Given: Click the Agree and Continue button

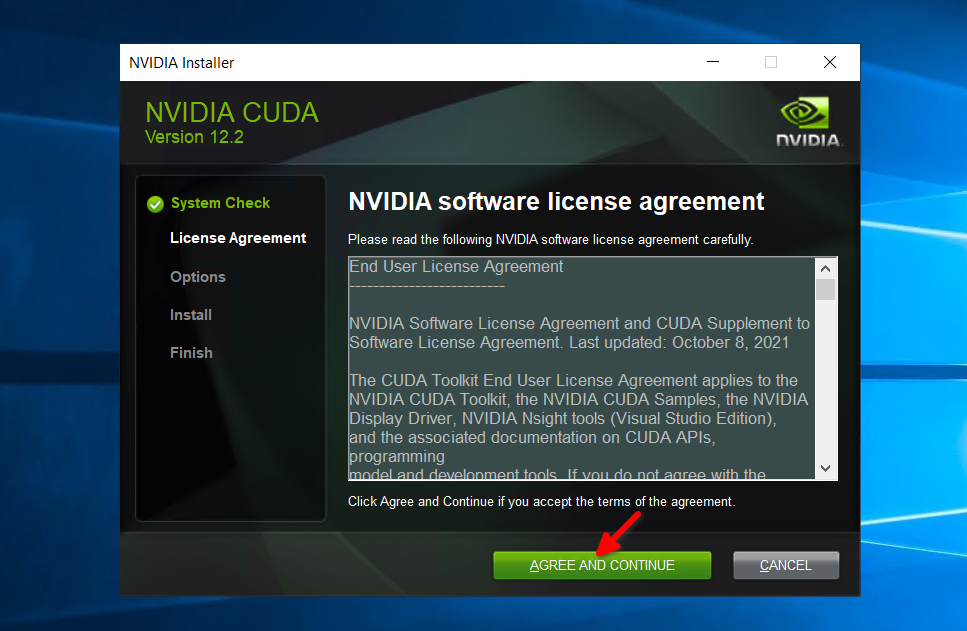Looking at the screenshot, I should (602, 565).
